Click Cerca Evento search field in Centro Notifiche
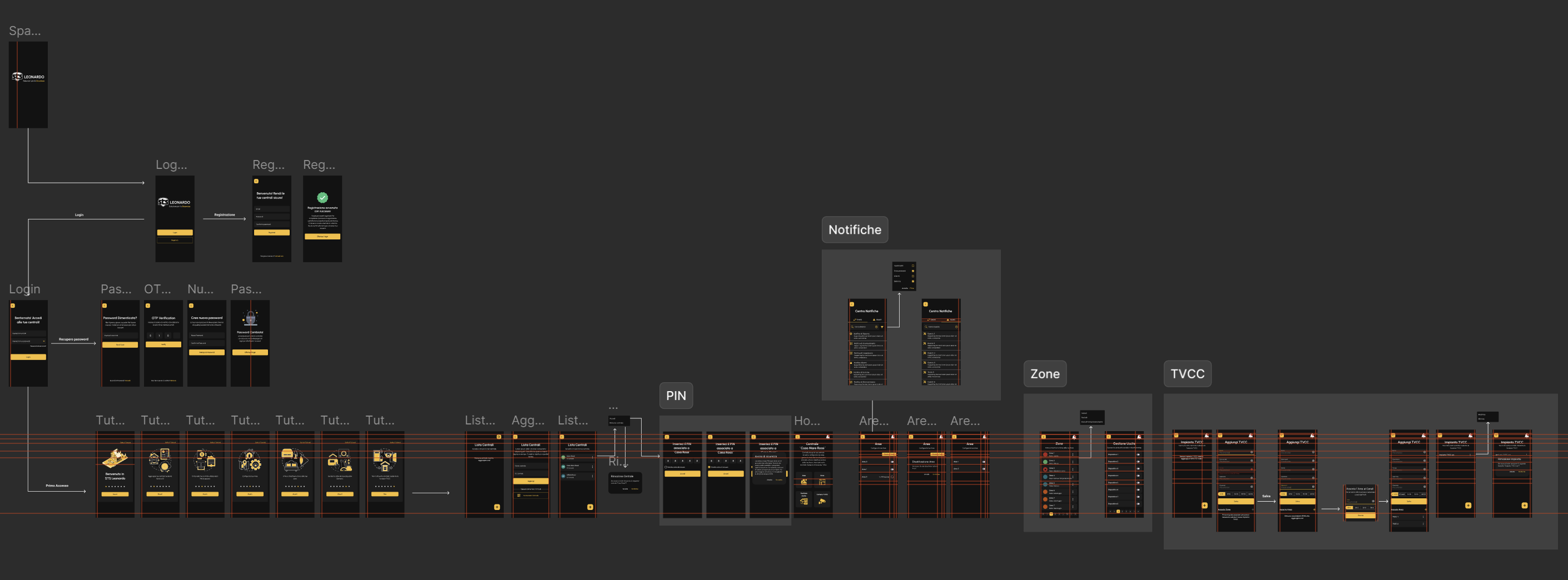The width and height of the screenshot is (1568, 580). [x=865, y=327]
